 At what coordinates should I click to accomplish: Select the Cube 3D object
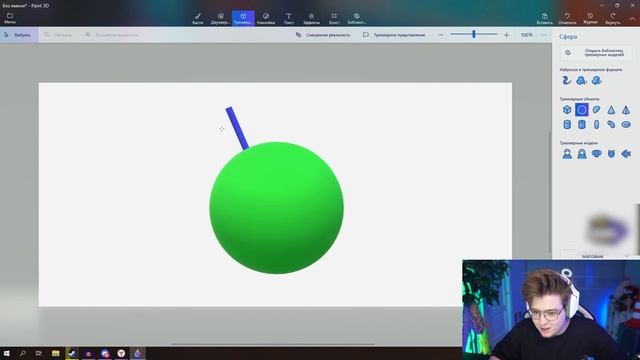point(567,109)
